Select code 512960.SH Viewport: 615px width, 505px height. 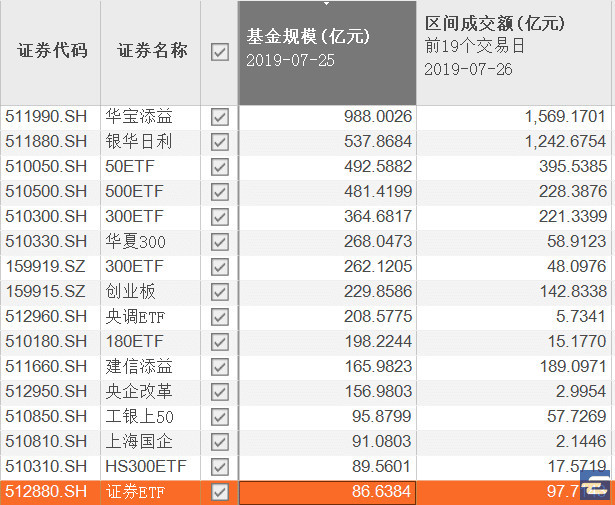pyautogui.click(x=46, y=316)
